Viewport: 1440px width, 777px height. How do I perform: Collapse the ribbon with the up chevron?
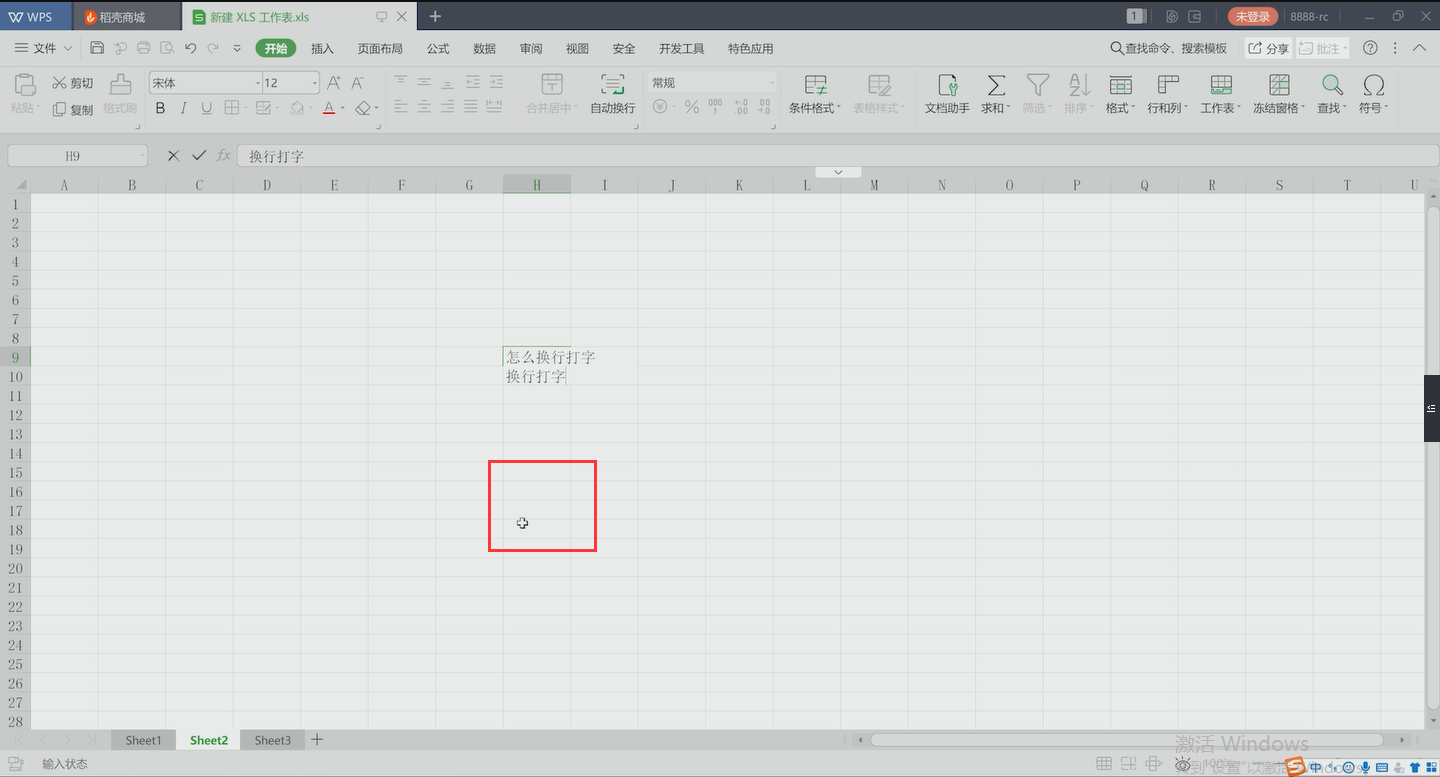[x=1419, y=48]
